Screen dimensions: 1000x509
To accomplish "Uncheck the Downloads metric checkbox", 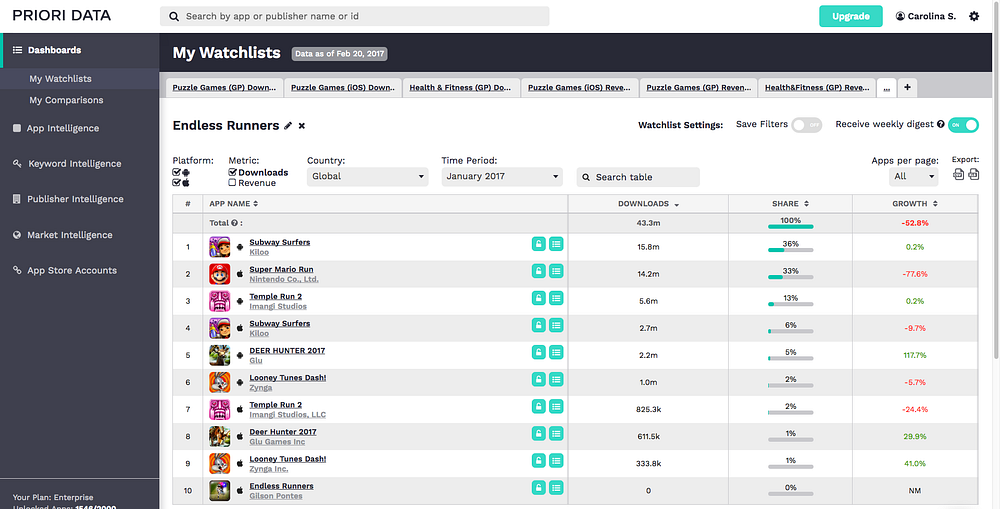I will [233, 172].
